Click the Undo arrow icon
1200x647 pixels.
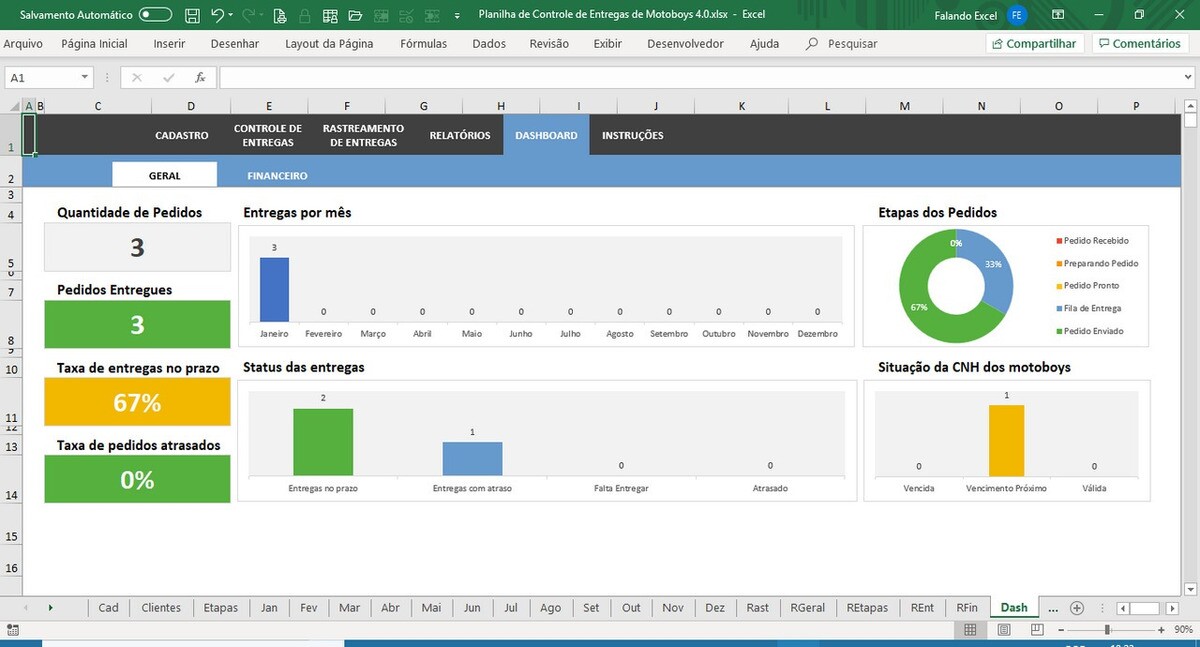point(217,15)
